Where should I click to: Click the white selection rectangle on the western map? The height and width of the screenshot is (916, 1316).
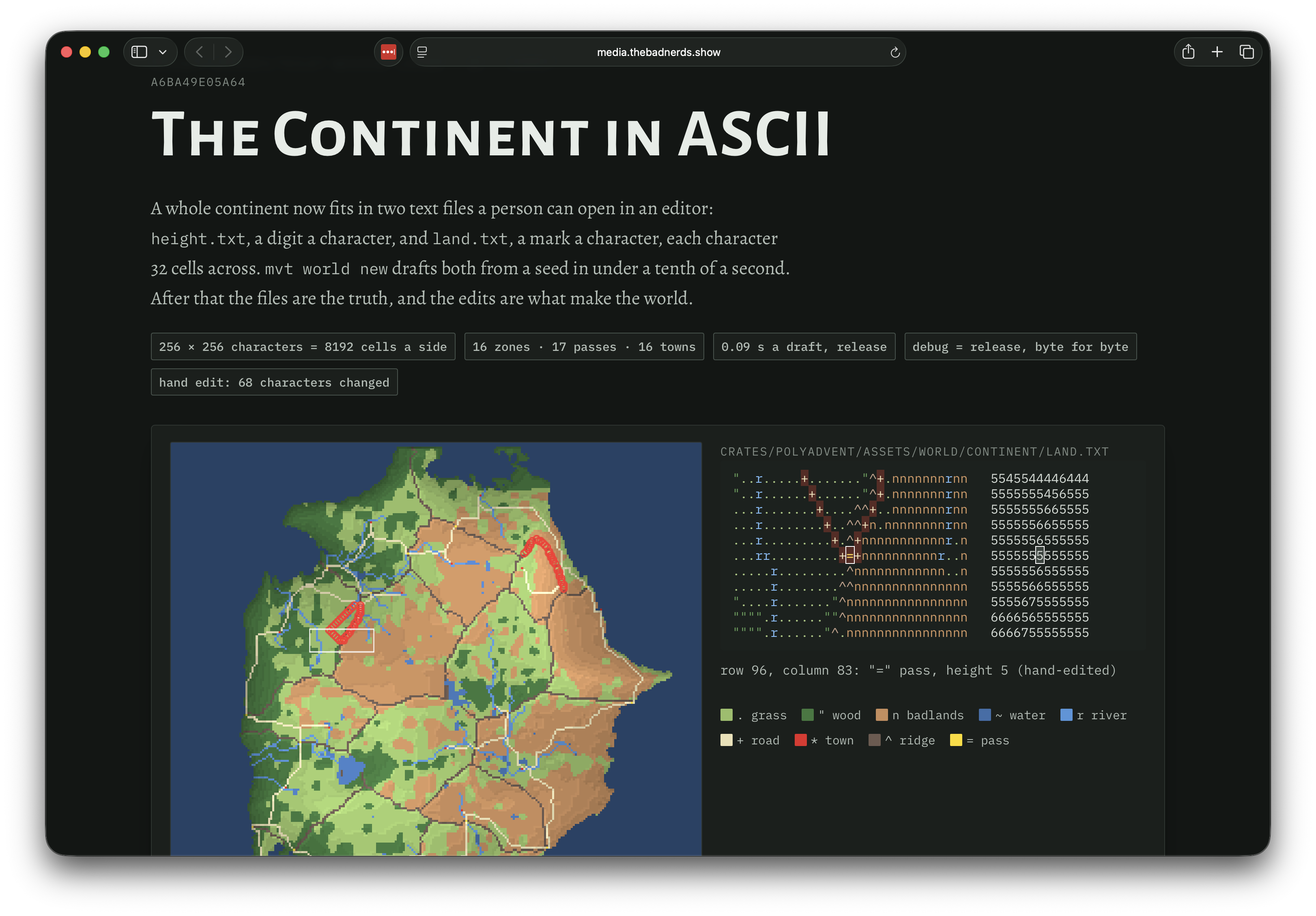coord(342,640)
